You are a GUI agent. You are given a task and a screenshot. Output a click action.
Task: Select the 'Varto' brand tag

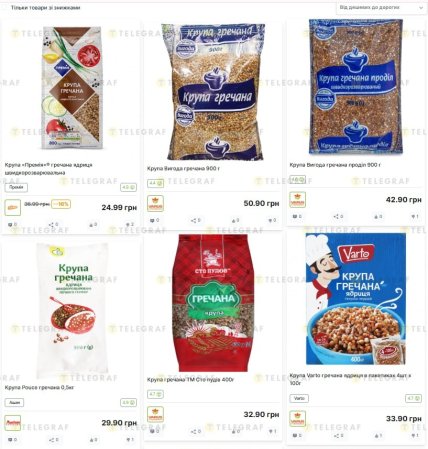299,398
